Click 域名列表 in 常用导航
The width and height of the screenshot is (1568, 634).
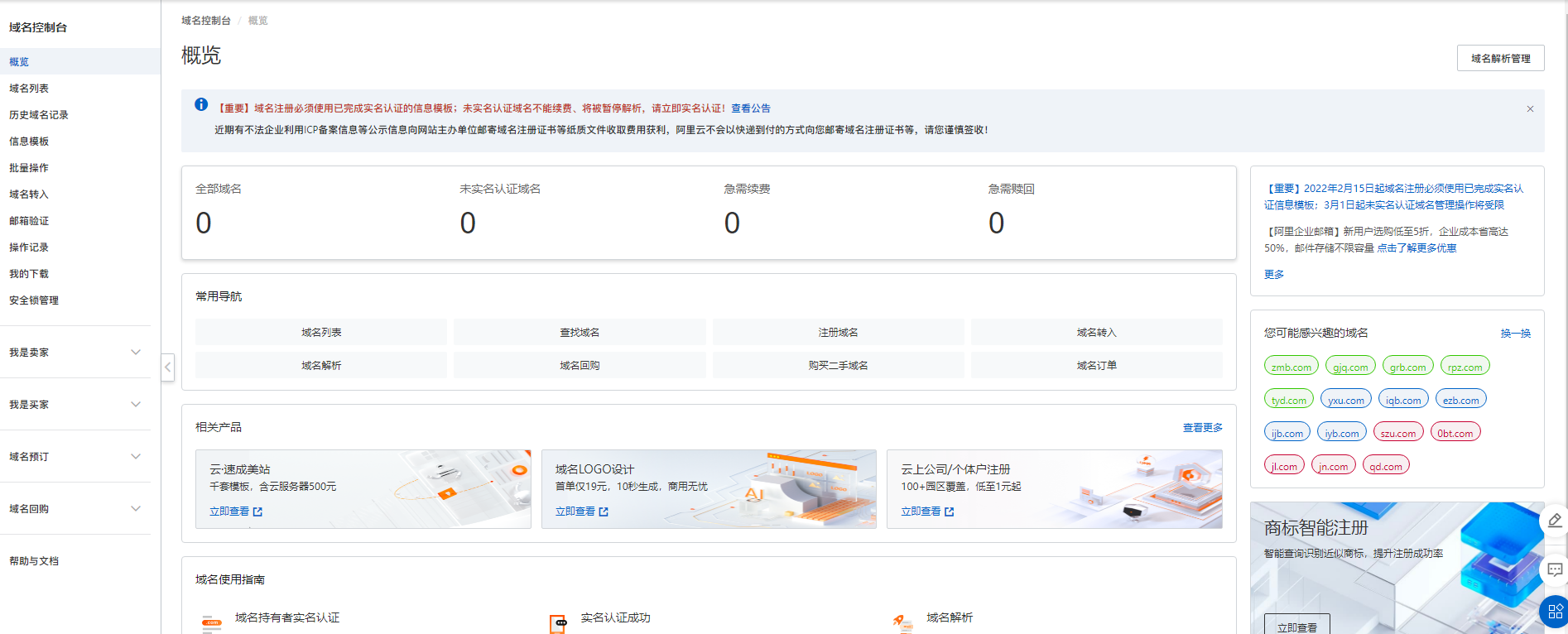pyautogui.click(x=321, y=333)
